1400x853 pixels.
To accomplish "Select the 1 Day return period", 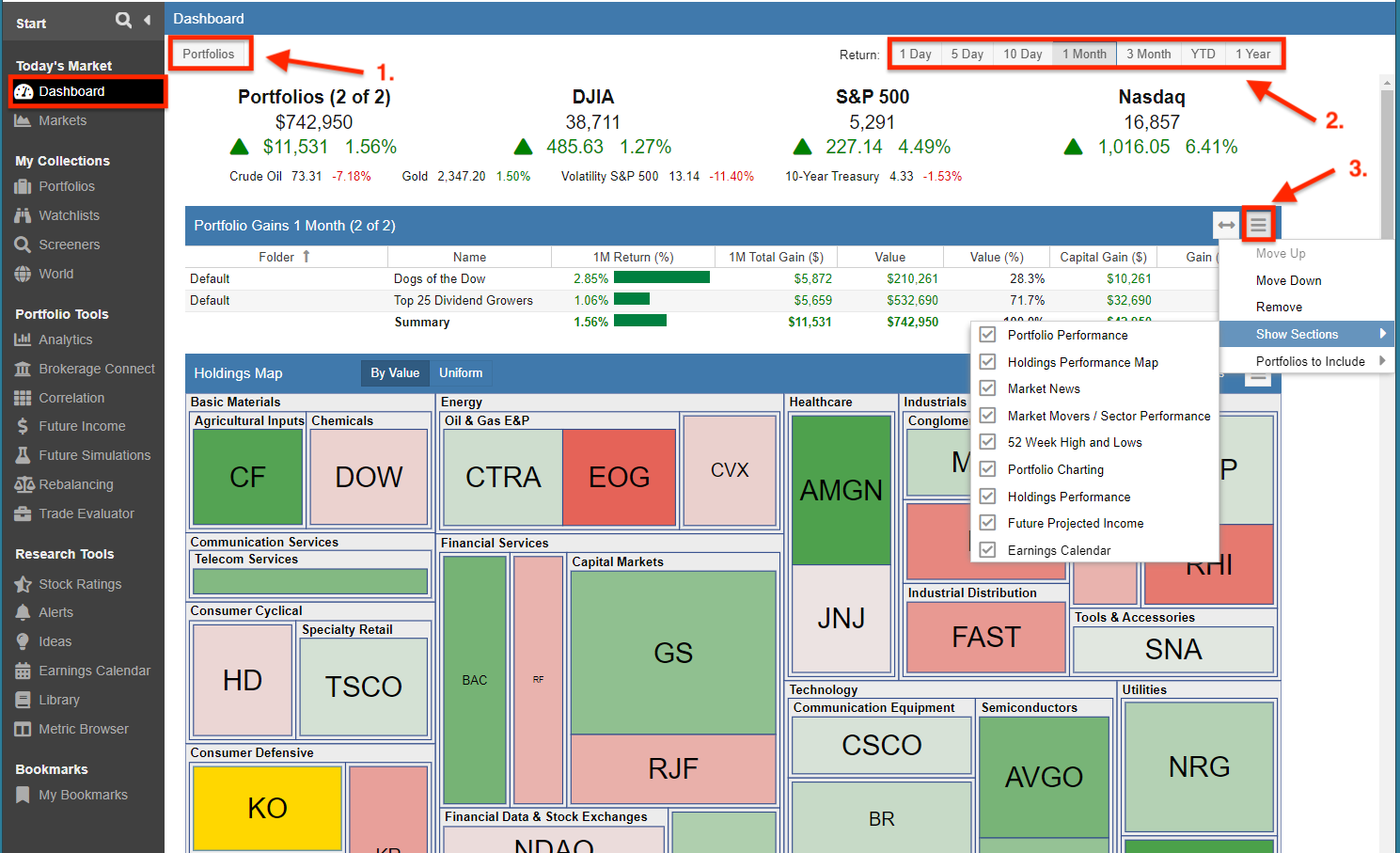I will (915, 54).
